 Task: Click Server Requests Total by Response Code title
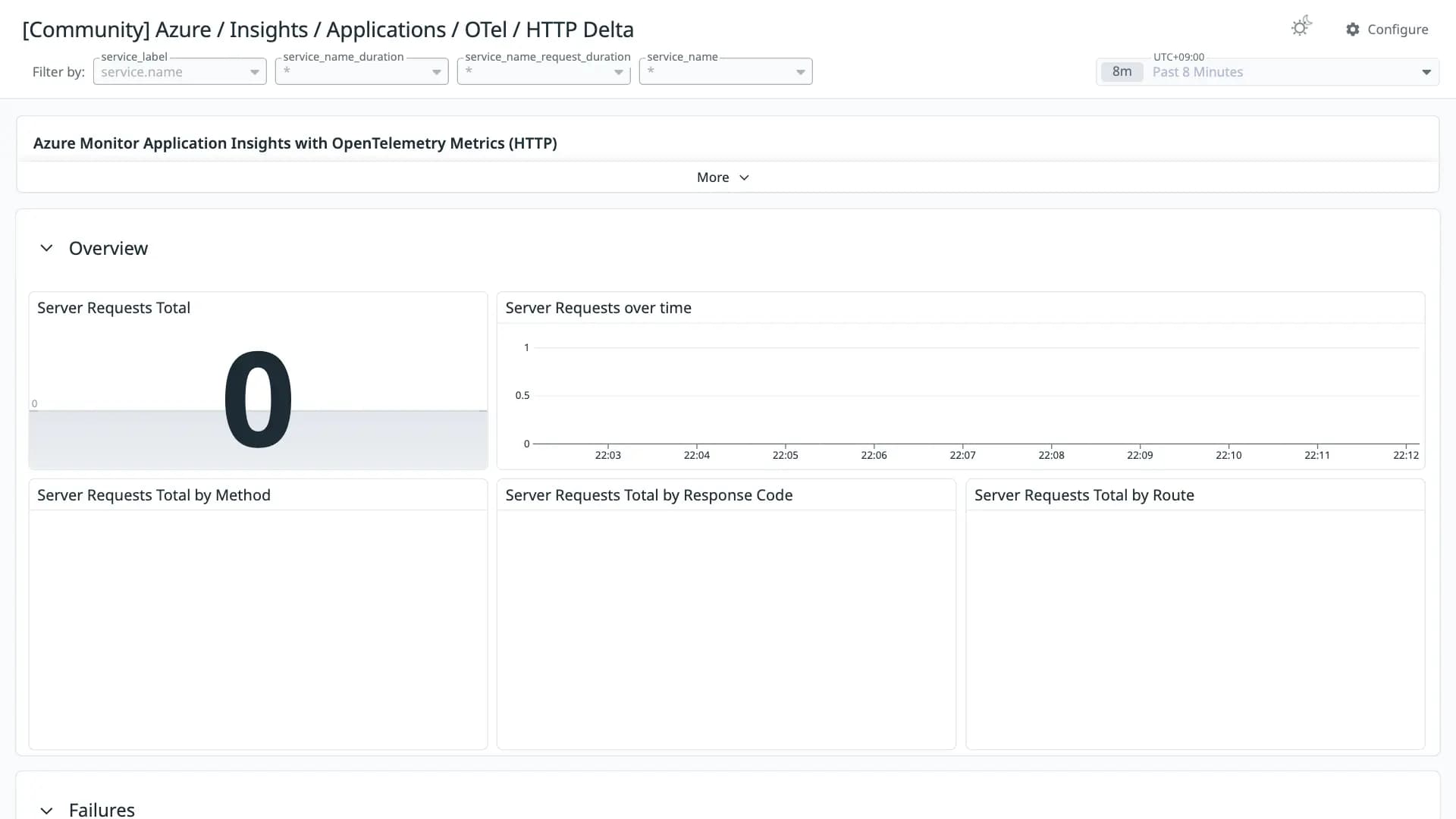(649, 495)
